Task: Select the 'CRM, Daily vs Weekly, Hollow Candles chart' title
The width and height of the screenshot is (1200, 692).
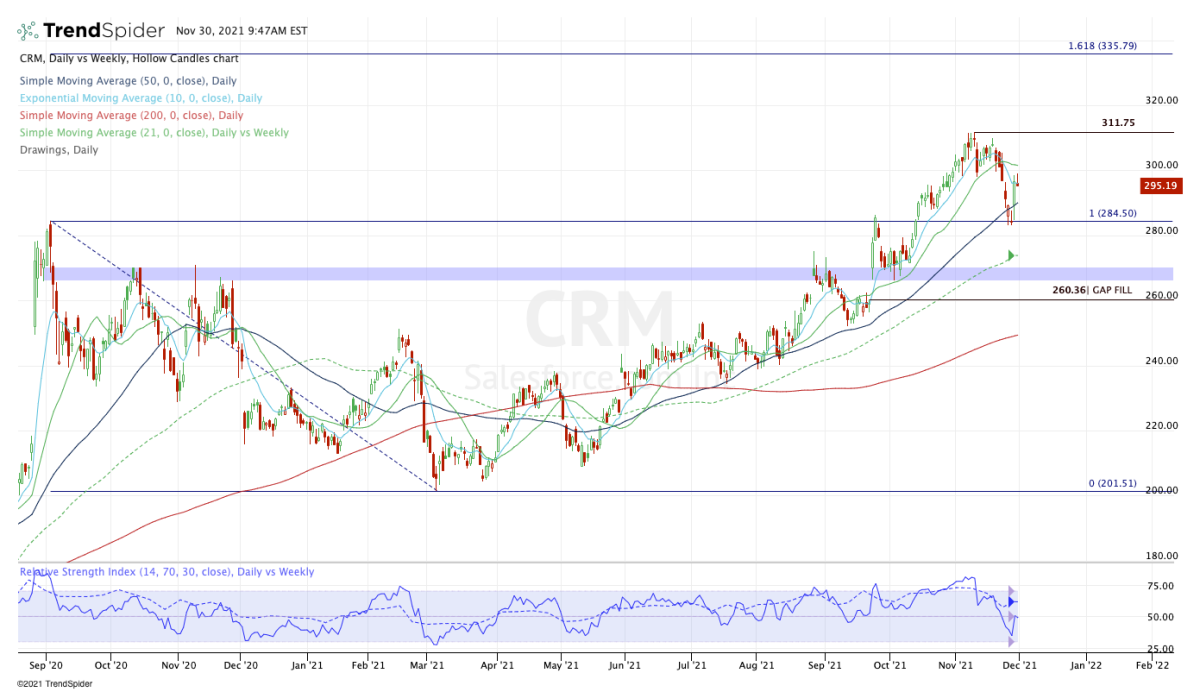Action: 130,59
